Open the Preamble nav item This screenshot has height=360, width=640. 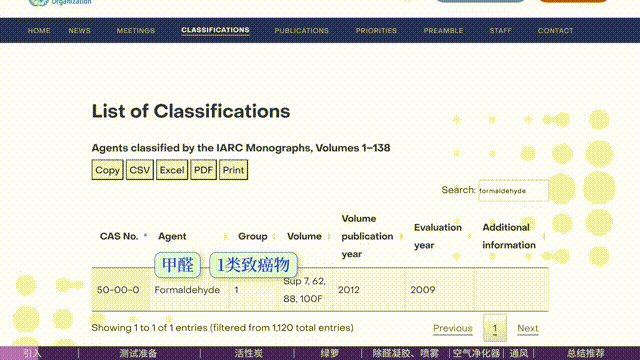pos(443,31)
